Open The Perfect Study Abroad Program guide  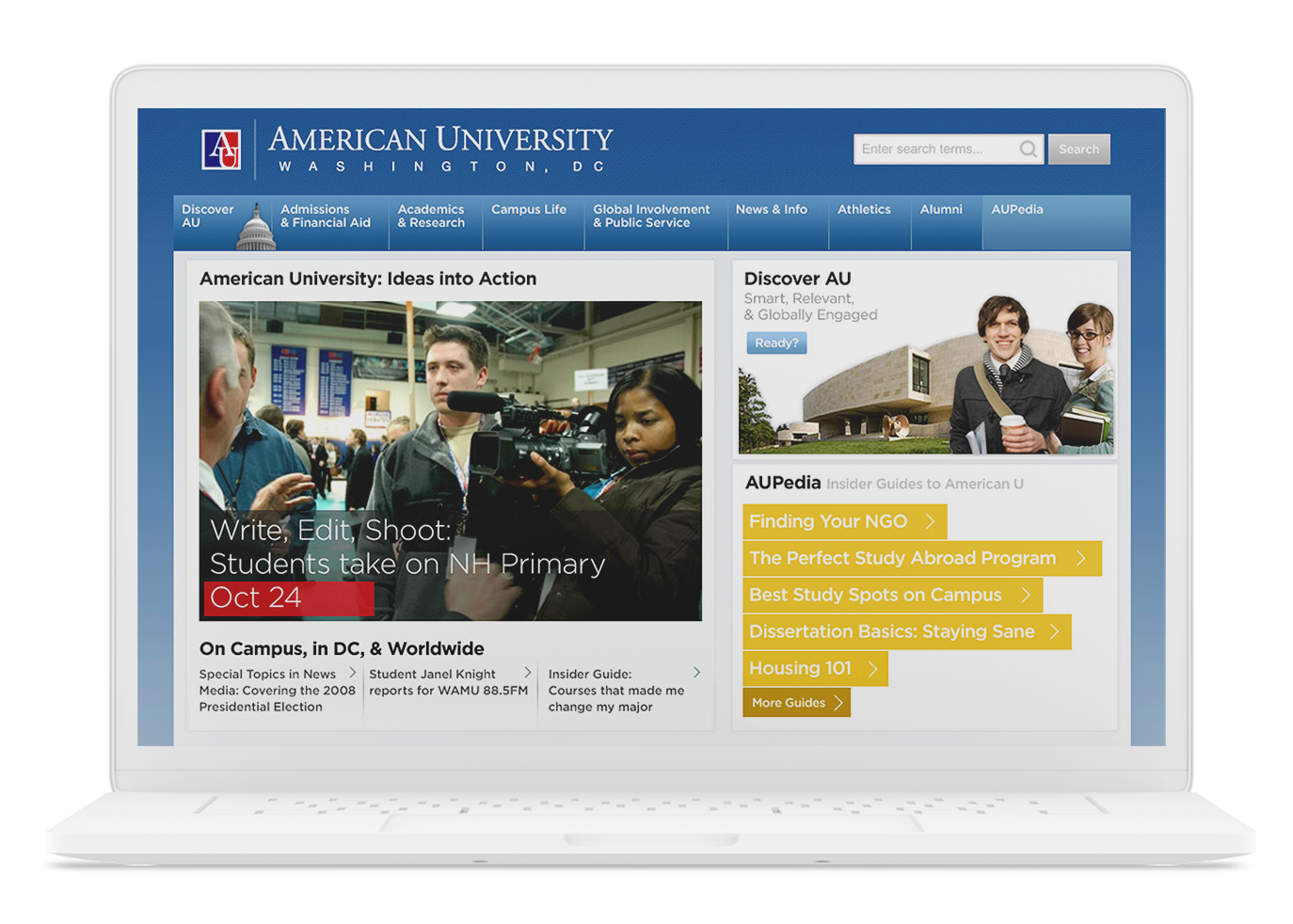click(922, 558)
